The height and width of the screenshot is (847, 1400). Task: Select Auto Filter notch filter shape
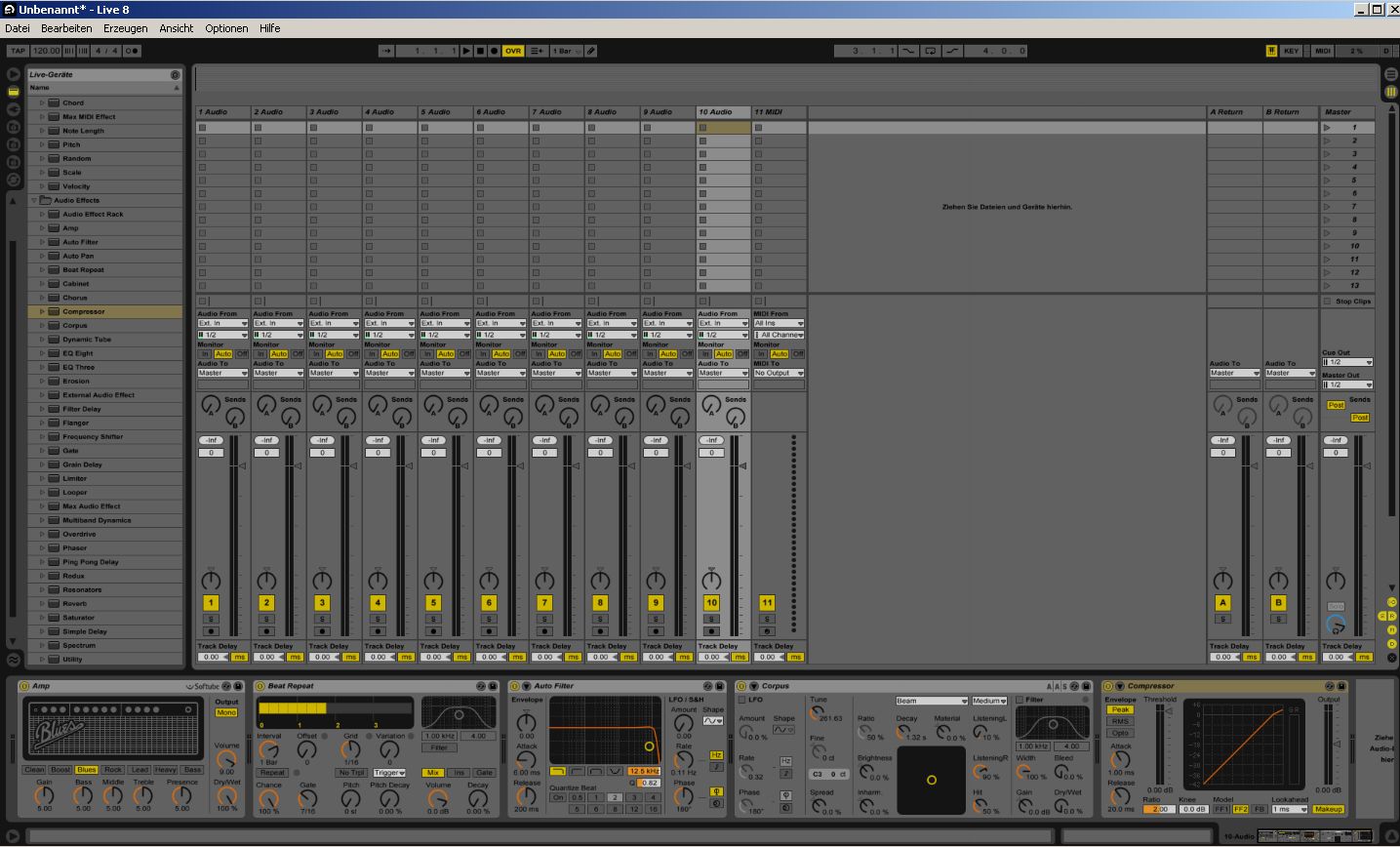point(615,771)
